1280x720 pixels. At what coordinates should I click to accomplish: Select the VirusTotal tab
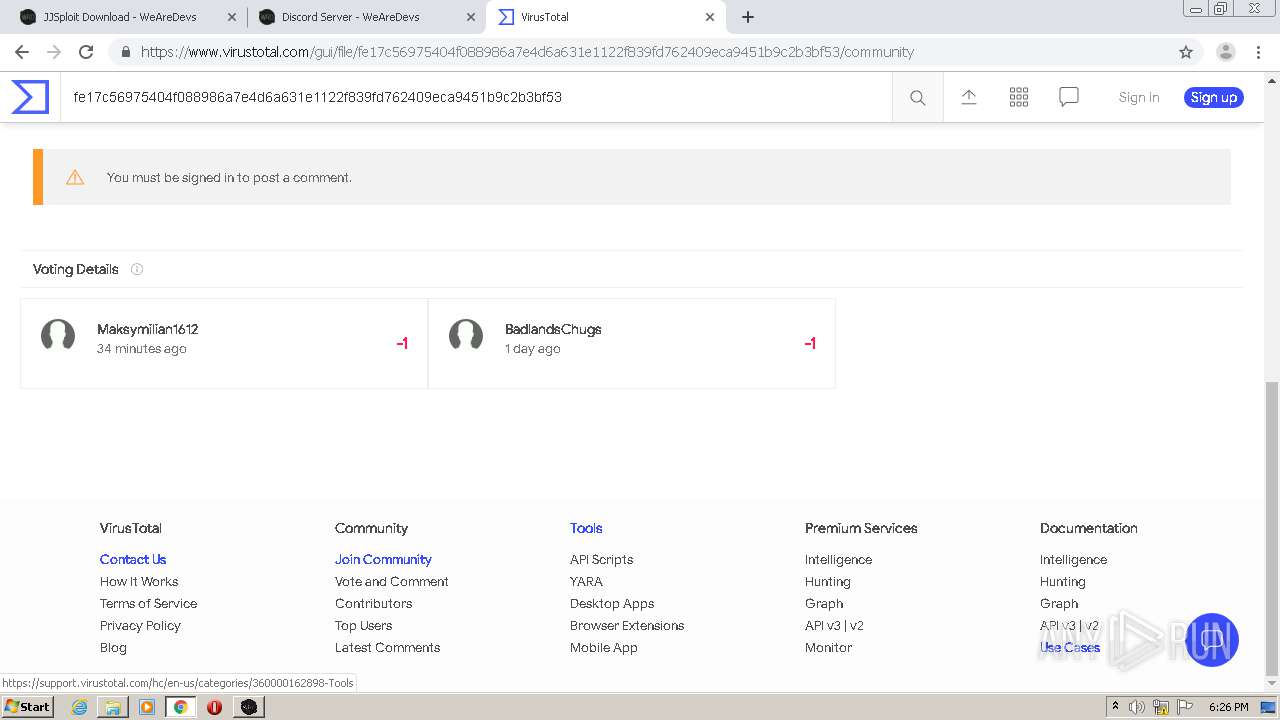tap(604, 17)
